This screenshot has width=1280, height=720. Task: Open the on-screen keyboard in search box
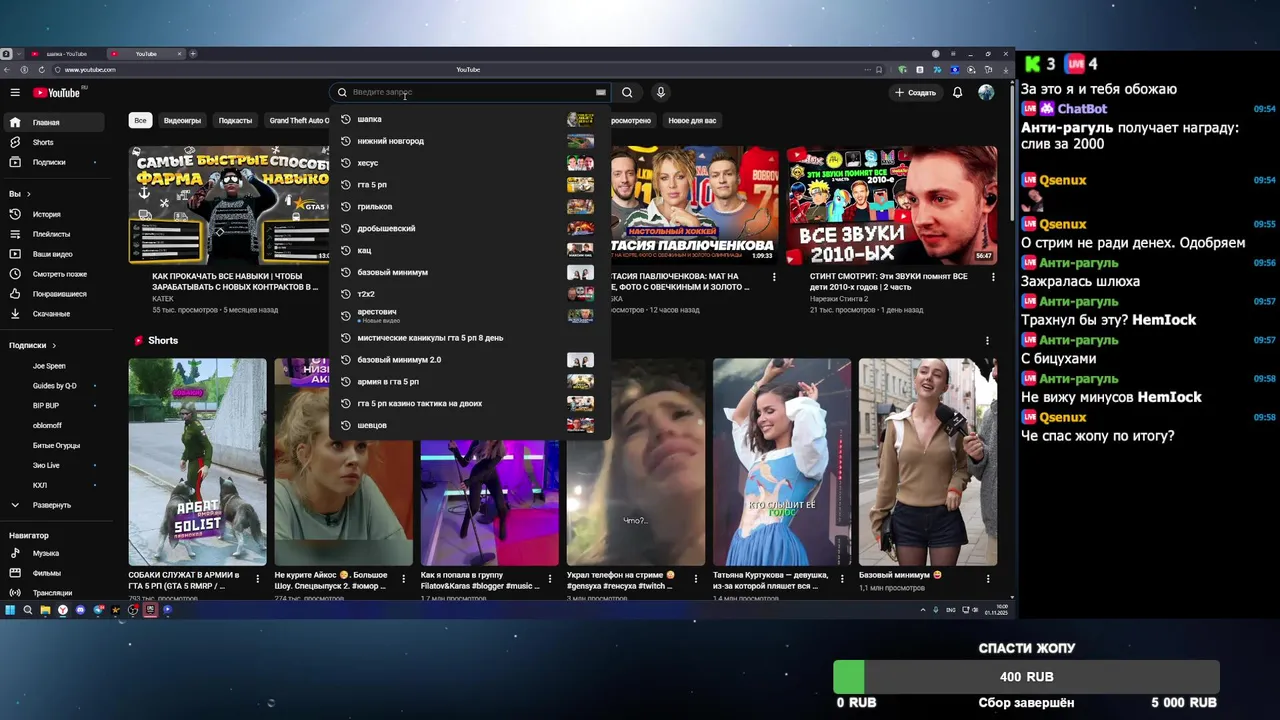[x=600, y=92]
